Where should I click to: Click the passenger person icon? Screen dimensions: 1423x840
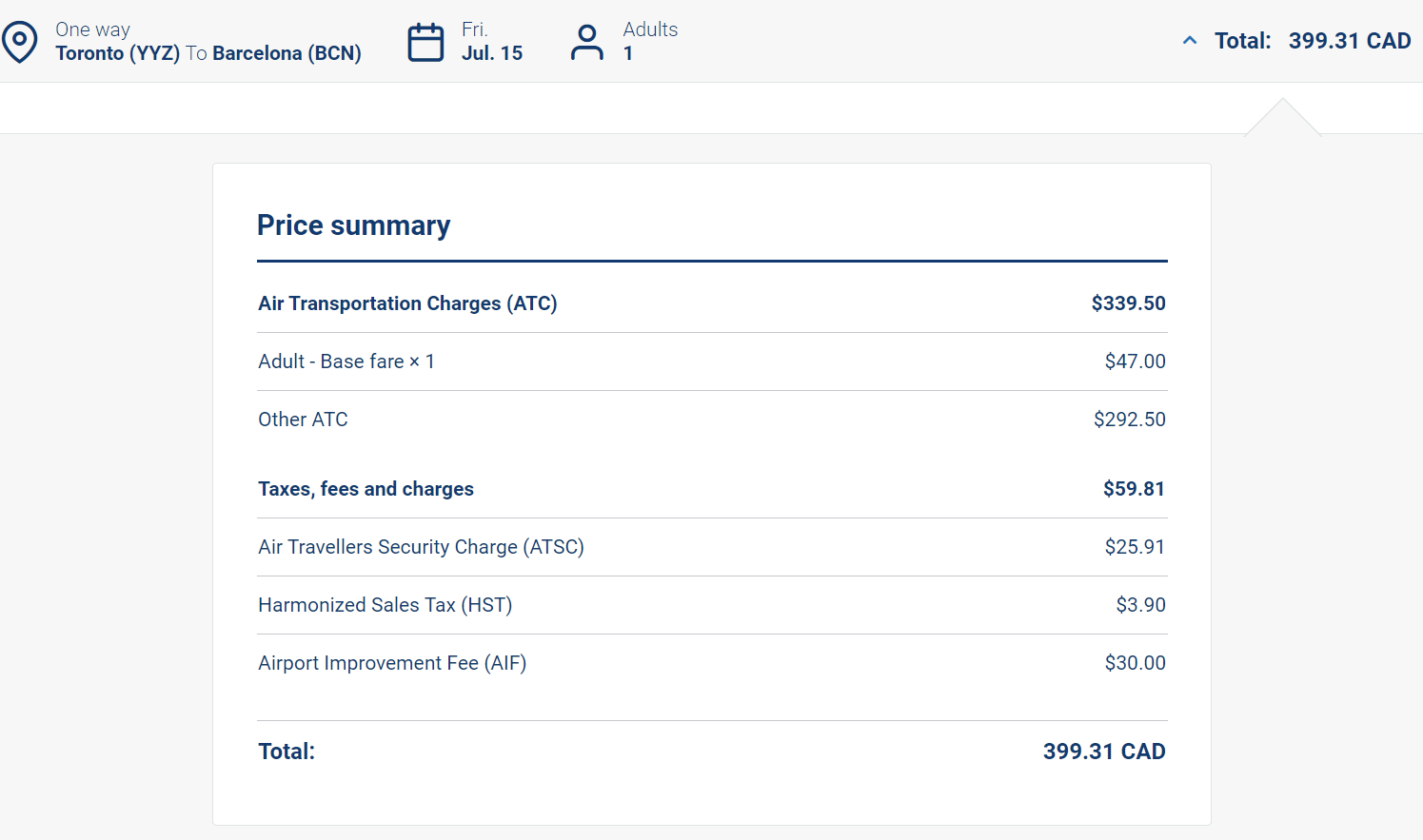(x=586, y=42)
